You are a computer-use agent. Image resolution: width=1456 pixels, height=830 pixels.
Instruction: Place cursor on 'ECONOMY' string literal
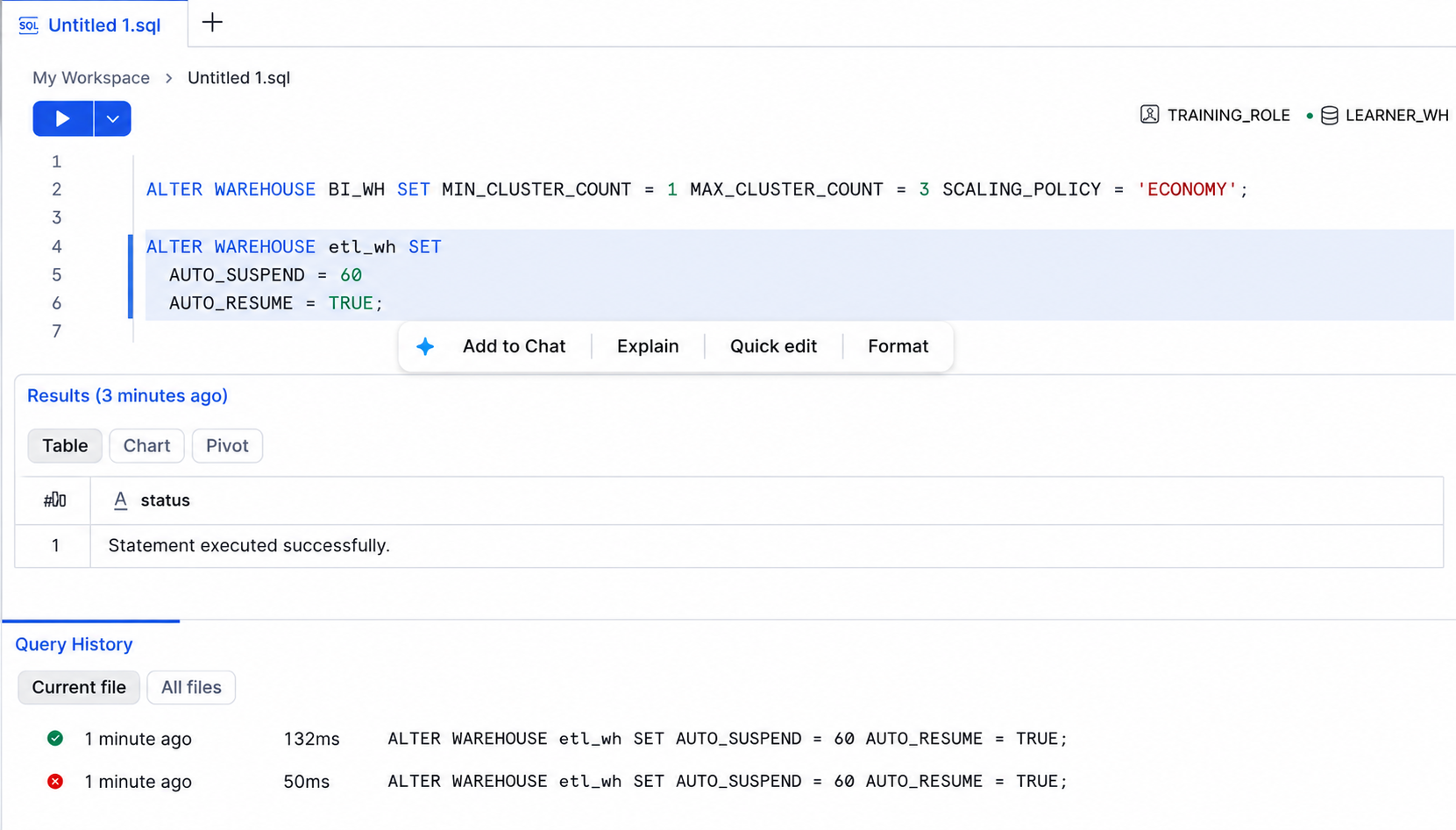1187,189
